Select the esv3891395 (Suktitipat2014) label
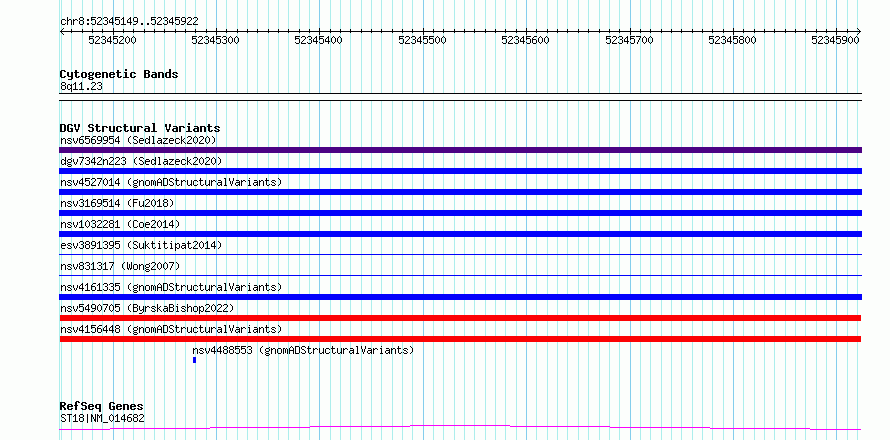The width and height of the screenshot is (890, 440). [x=141, y=245]
